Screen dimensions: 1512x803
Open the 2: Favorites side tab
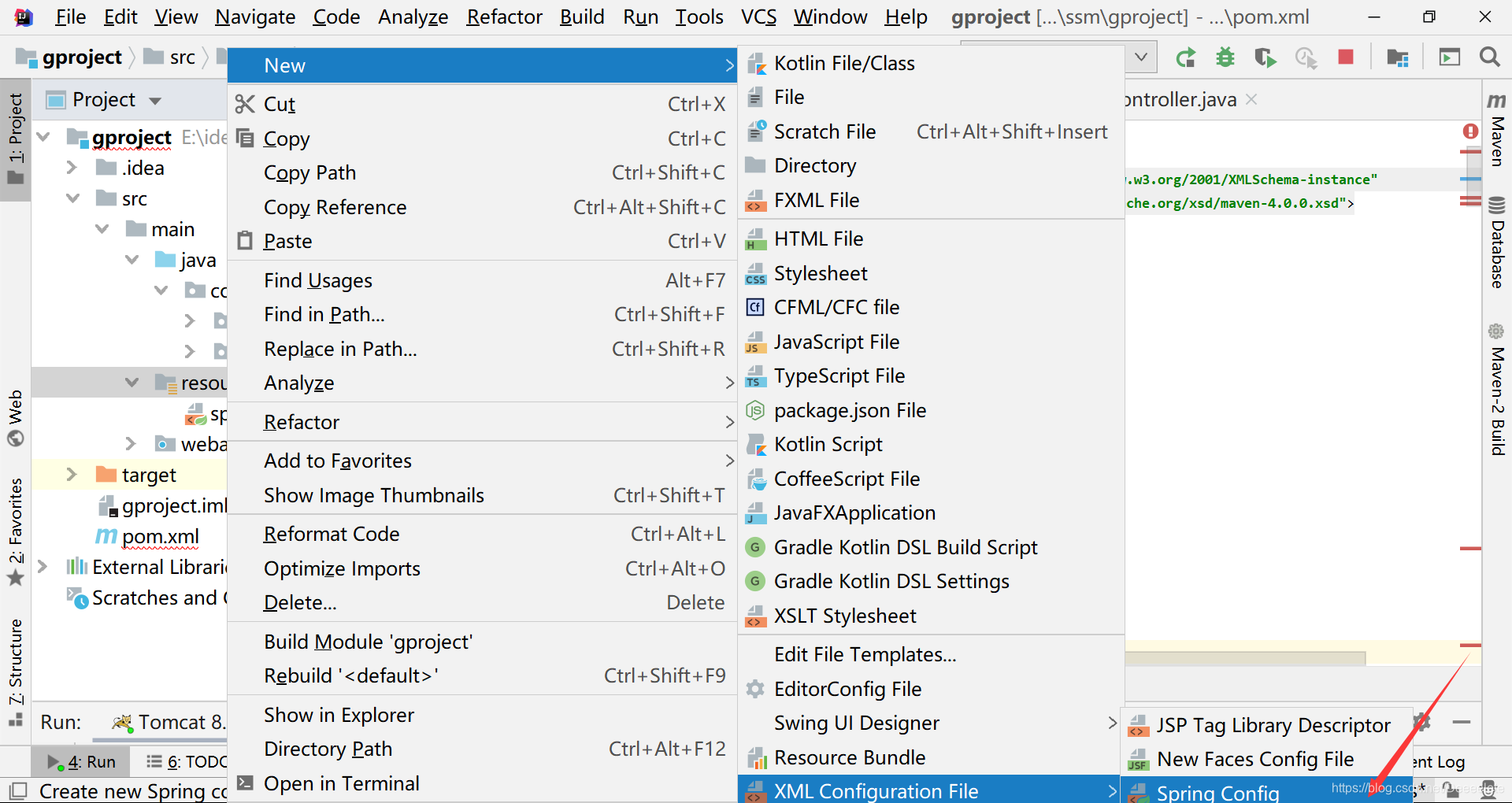15,531
